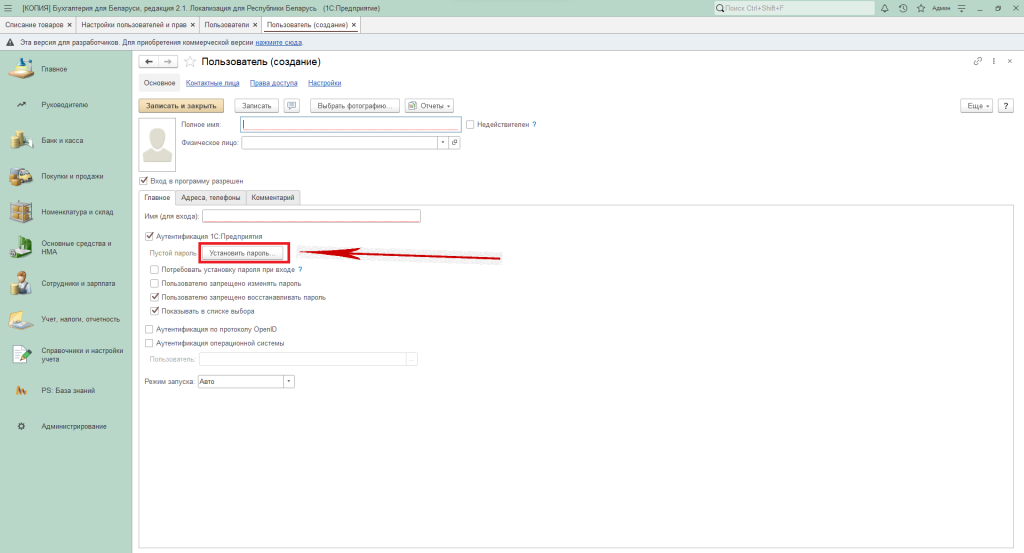Click the Имя (для входа) input field
This screenshot has width=1024, height=553.
[311, 216]
